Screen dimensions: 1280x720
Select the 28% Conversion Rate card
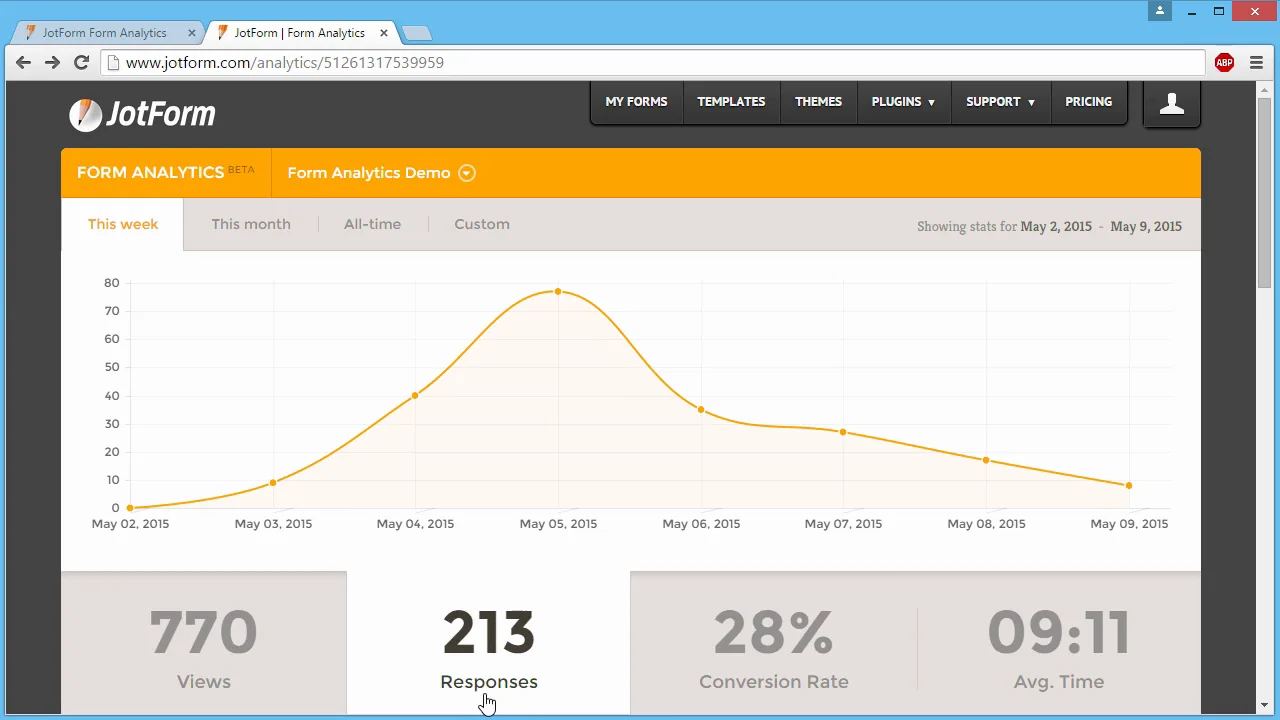774,643
